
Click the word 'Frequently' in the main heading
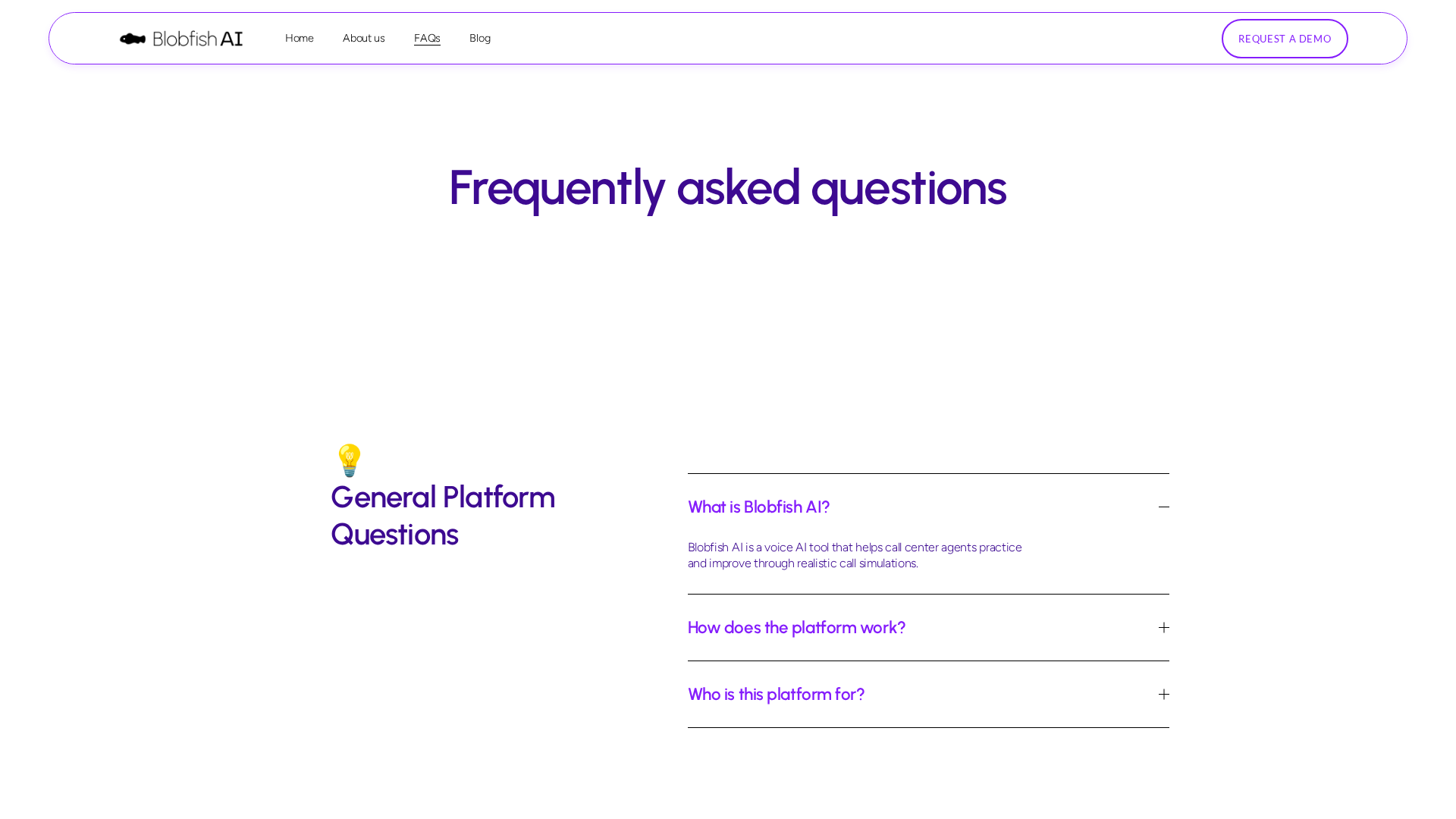coord(557,187)
